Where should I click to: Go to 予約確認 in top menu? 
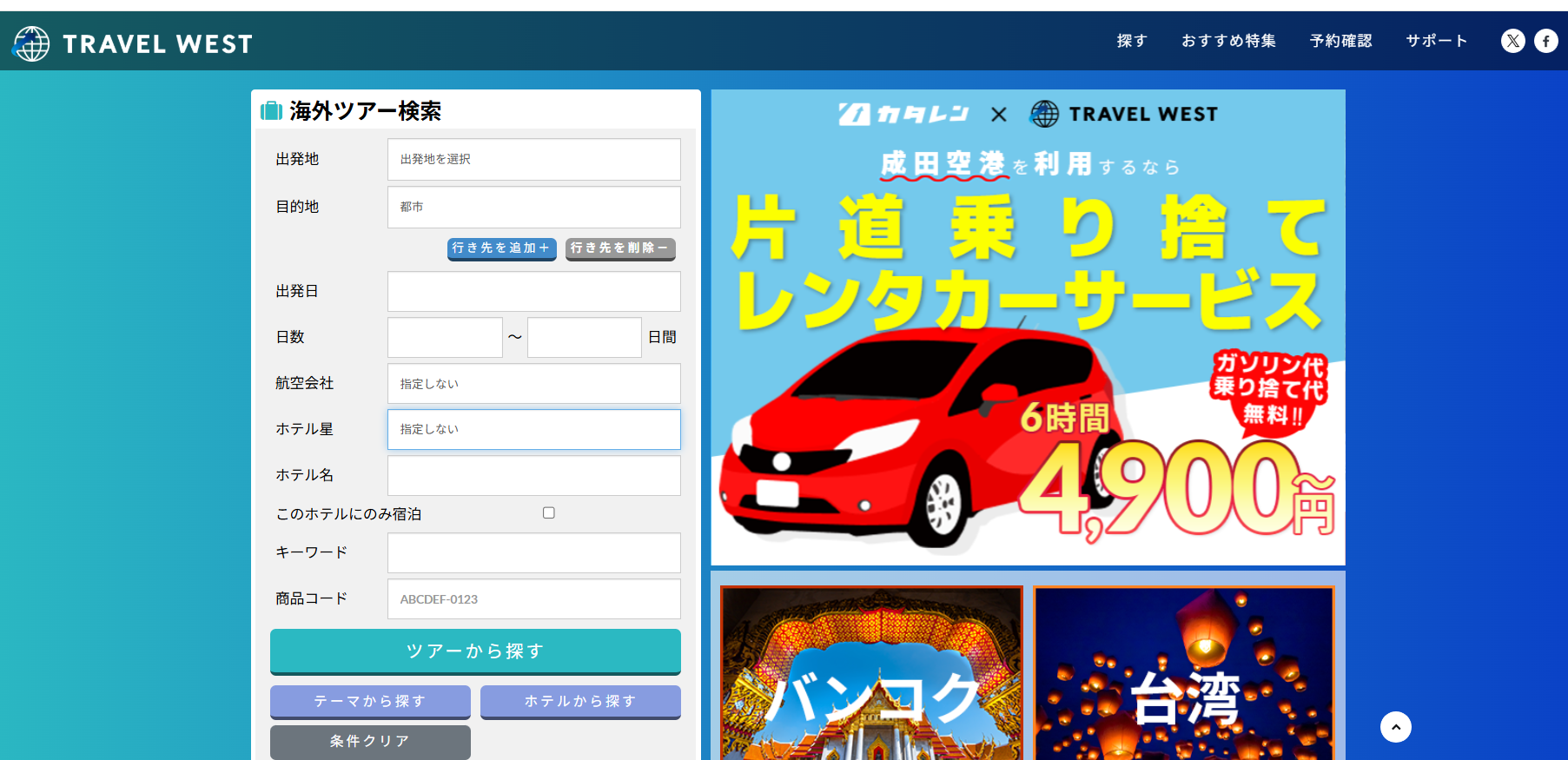click(x=1340, y=41)
